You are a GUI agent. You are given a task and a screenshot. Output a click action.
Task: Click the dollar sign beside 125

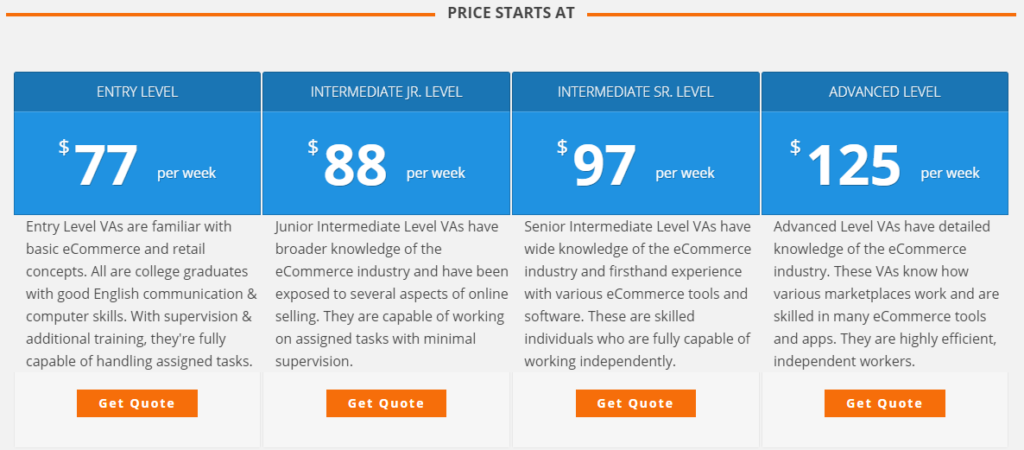click(x=795, y=148)
